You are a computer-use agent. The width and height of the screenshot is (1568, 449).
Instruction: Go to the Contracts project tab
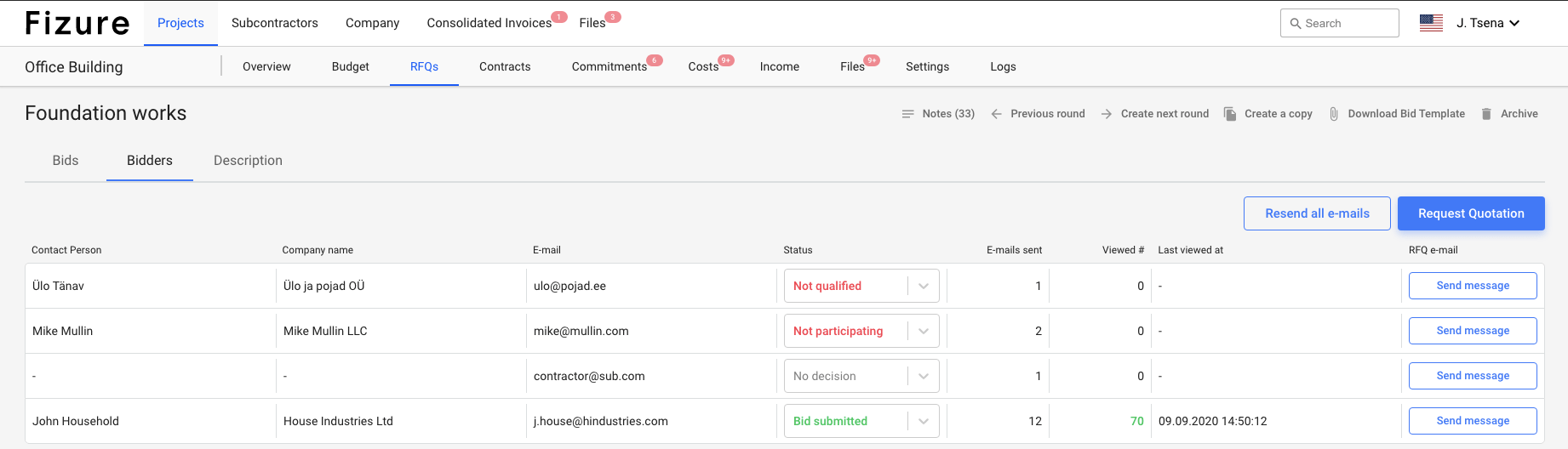[505, 66]
